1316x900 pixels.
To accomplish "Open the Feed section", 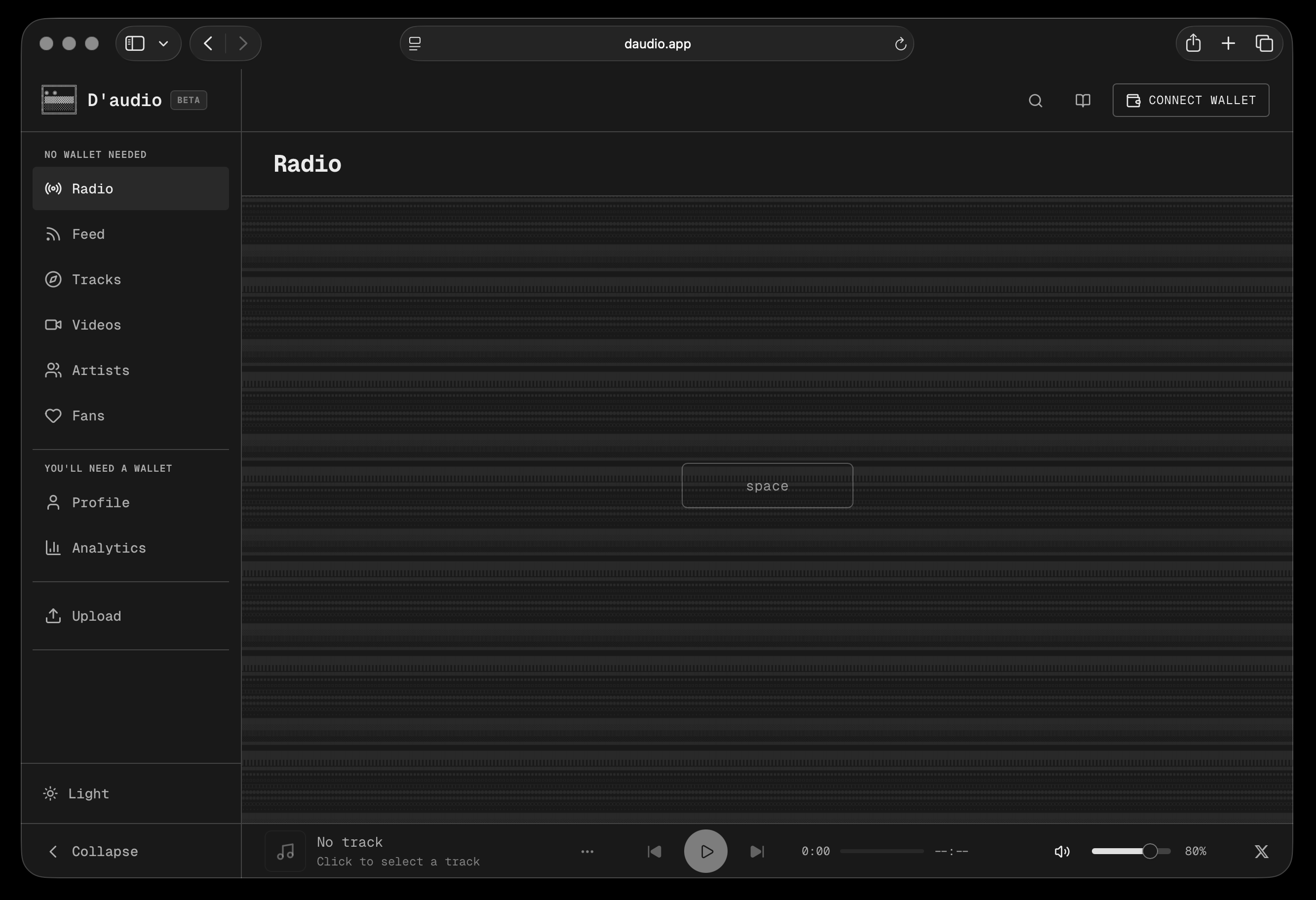I will [88, 234].
